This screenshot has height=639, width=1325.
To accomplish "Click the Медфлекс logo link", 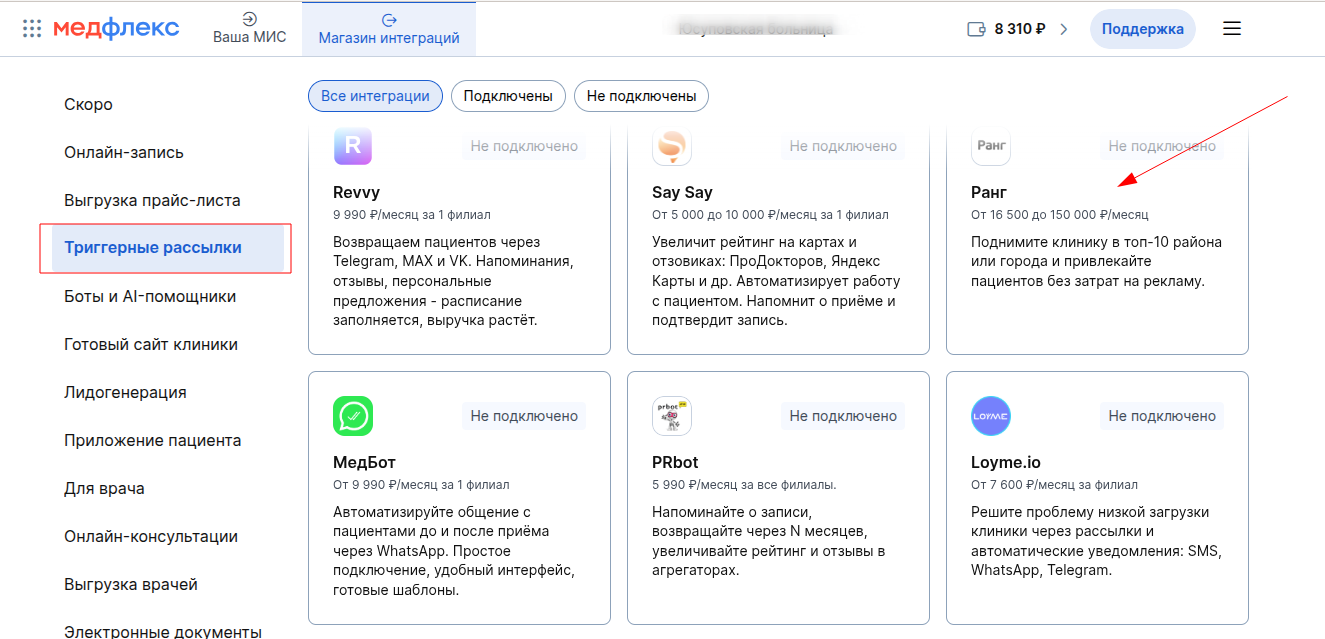I will tap(116, 28).
